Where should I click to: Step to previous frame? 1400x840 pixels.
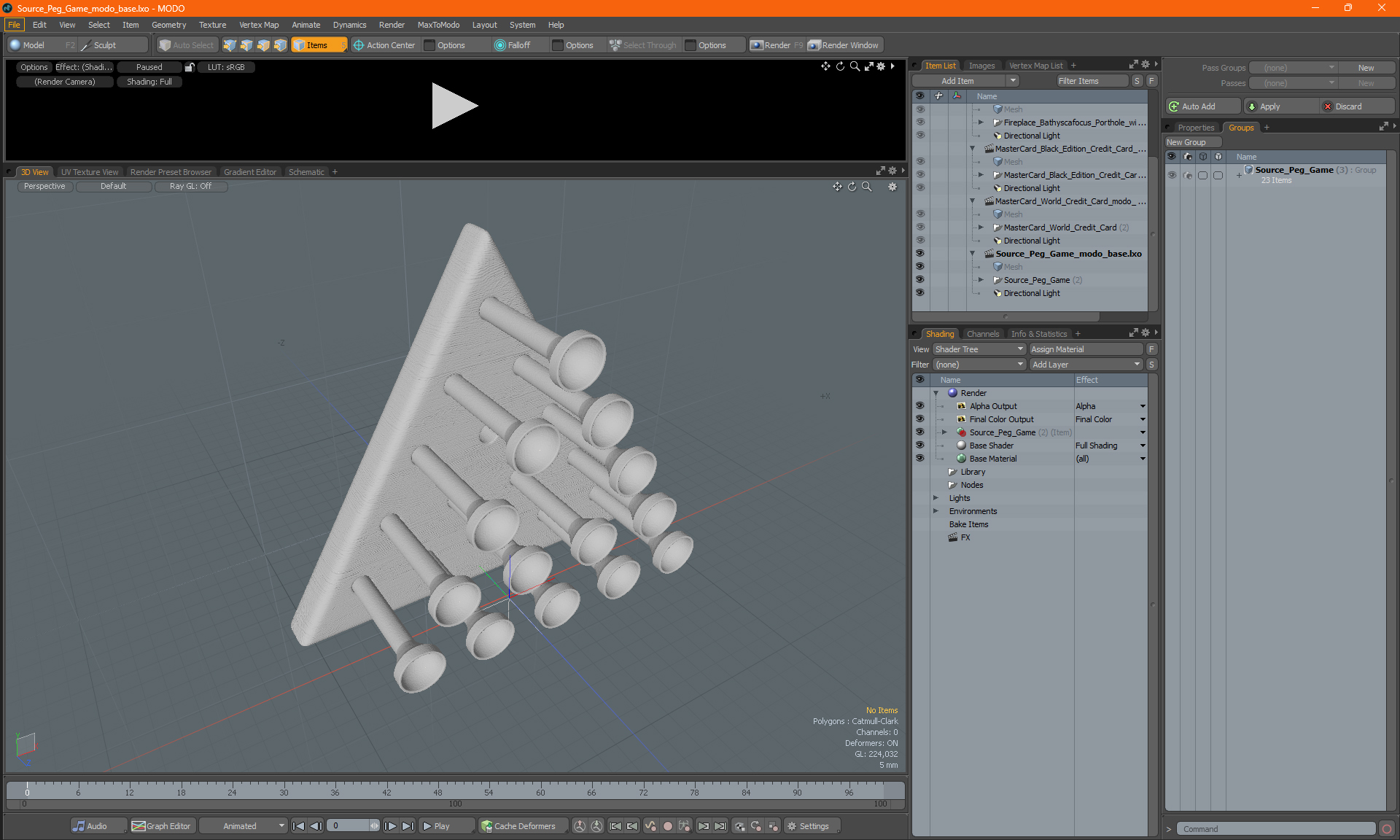(316, 826)
